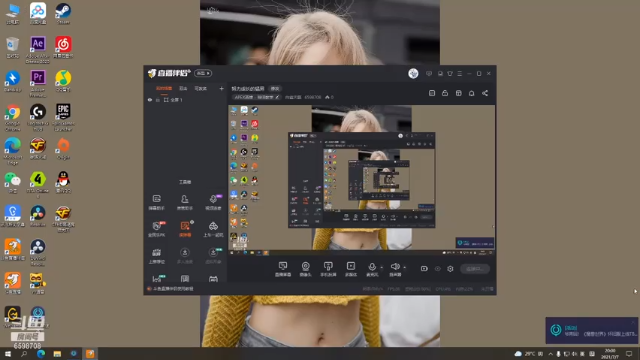Switch to the second scene tab
640x360 pixels.
pos(183,89)
